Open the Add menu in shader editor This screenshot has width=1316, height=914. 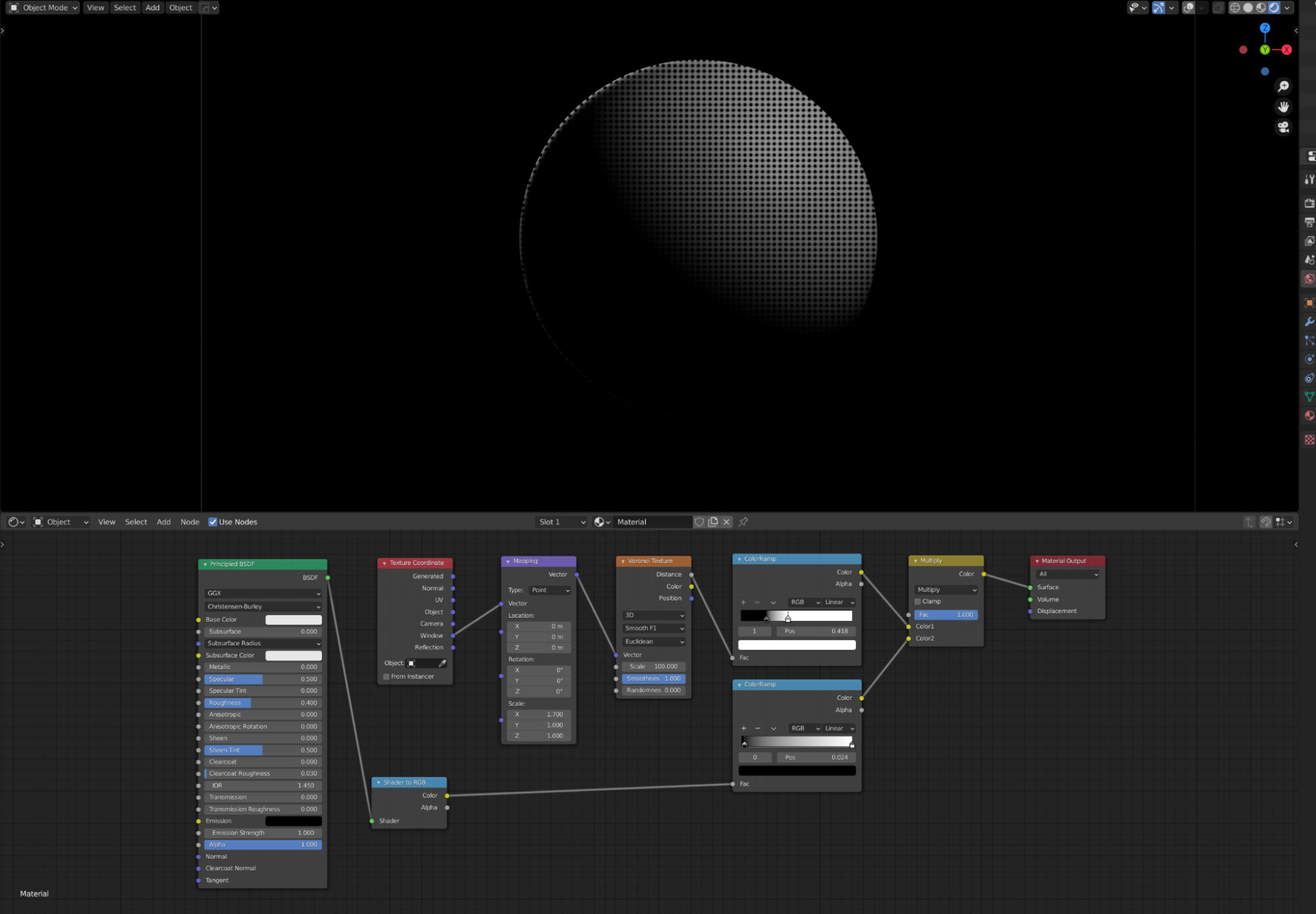[163, 522]
